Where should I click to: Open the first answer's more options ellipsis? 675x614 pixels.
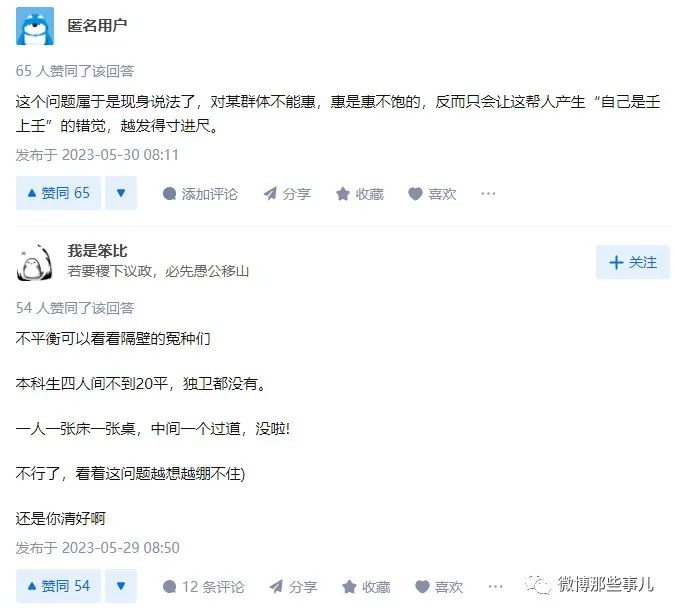pyautogui.click(x=488, y=194)
